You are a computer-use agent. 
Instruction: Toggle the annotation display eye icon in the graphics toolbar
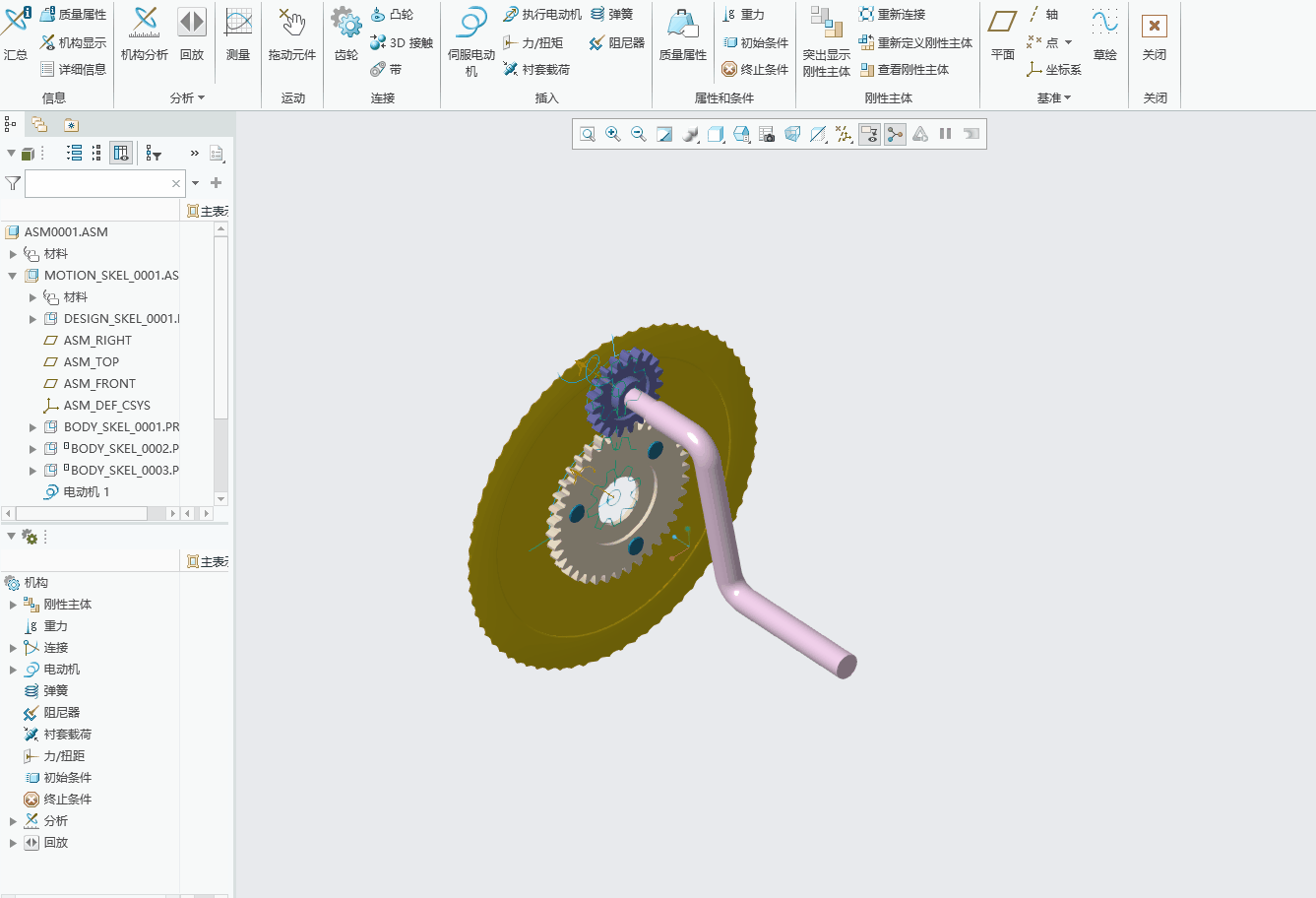[x=869, y=134]
